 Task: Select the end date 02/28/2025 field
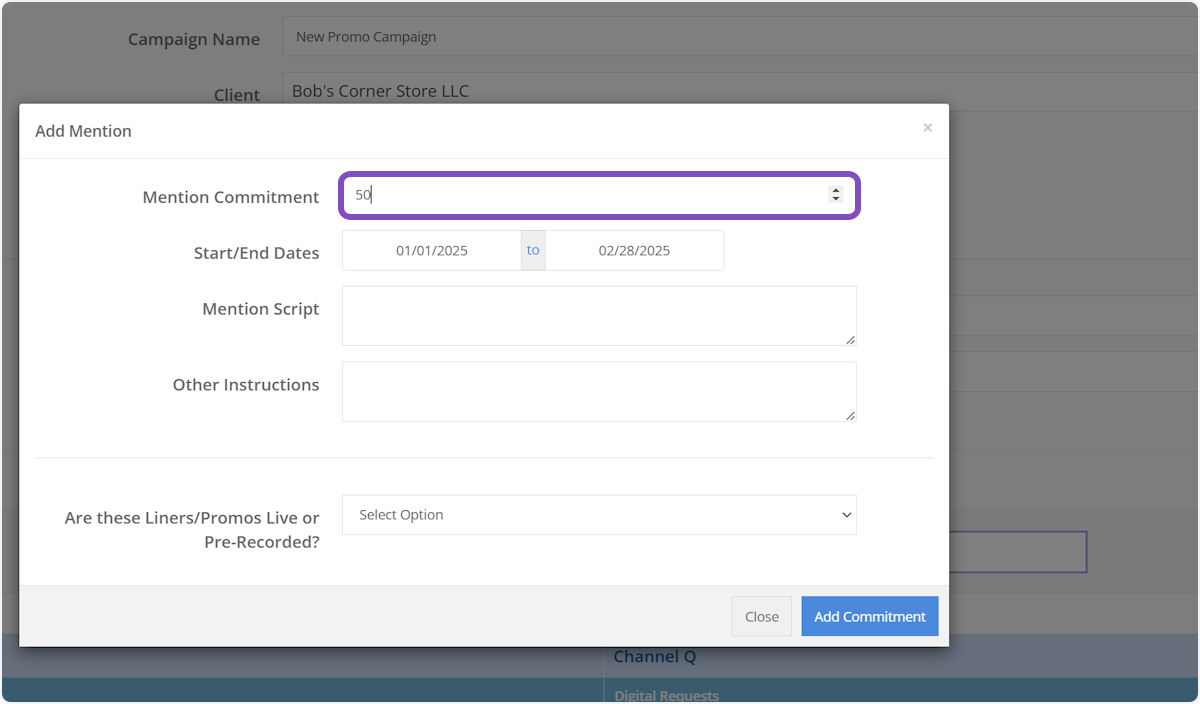pyautogui.click(x=634, y=251)
